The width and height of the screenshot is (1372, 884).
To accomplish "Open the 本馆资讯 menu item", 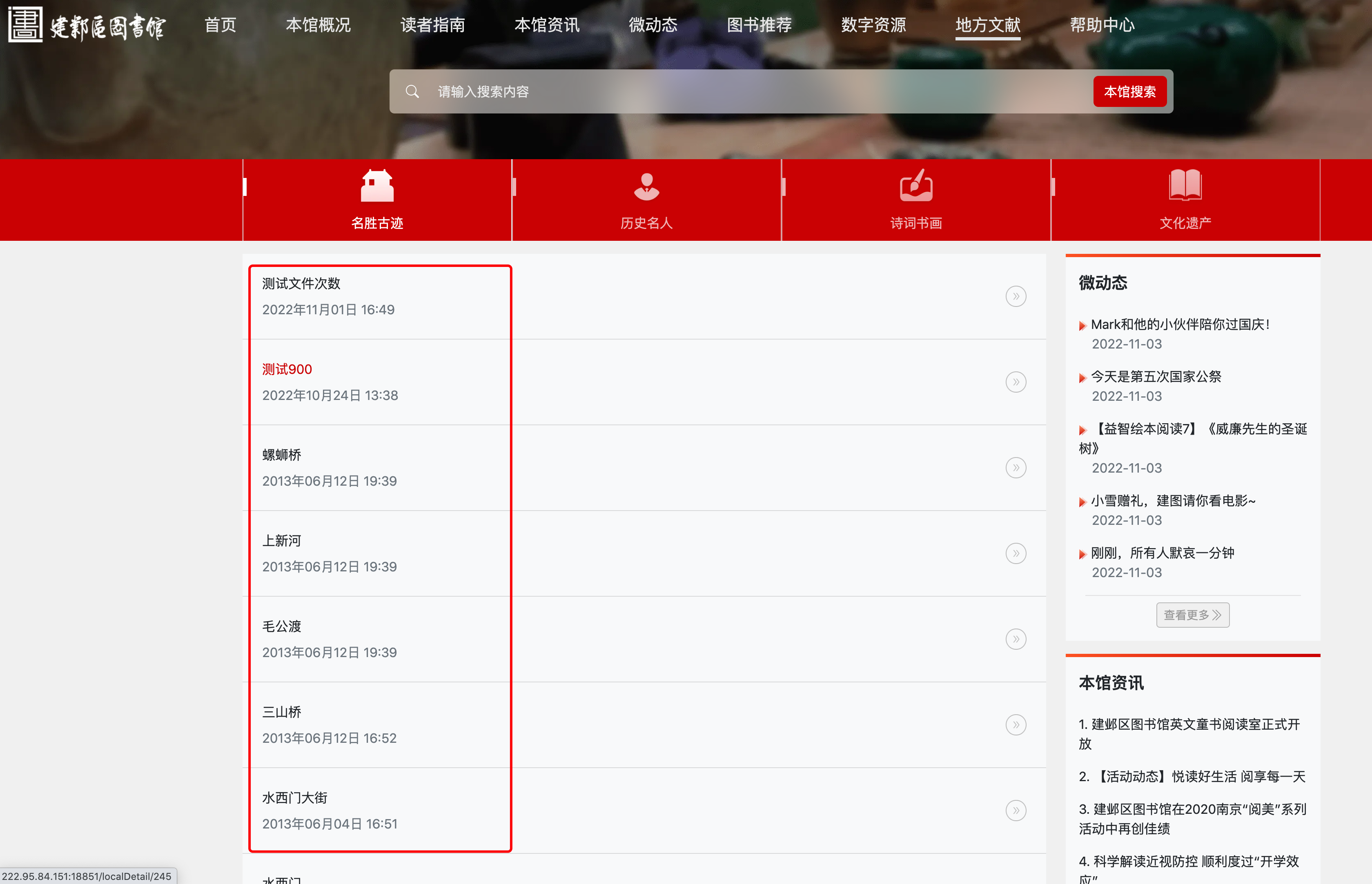I will pos(547,24).
